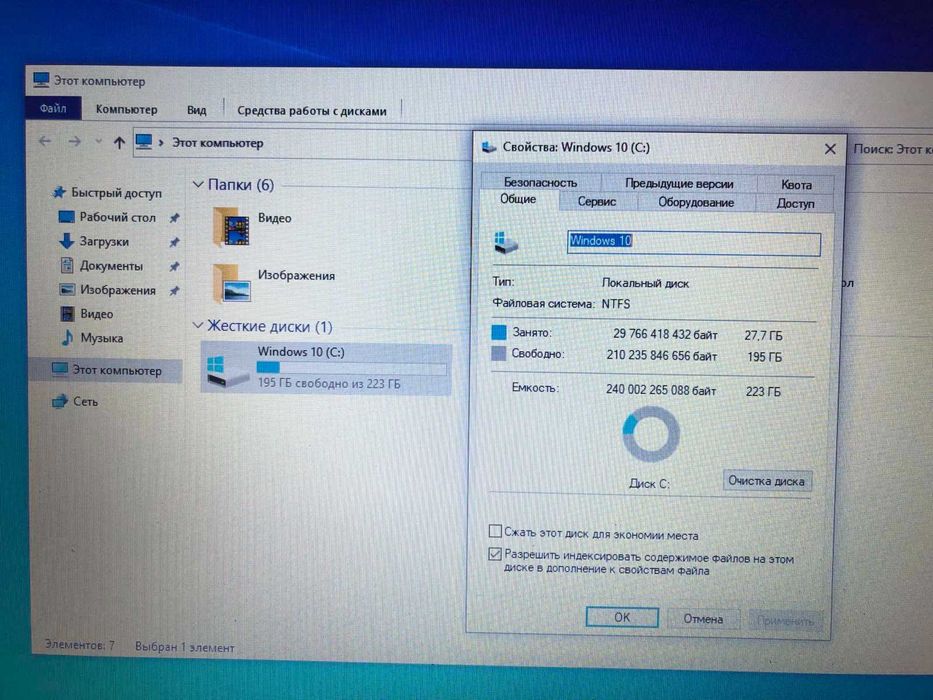
Task: Click the pin icon next to Документы
Action: (x=174, y=267)
